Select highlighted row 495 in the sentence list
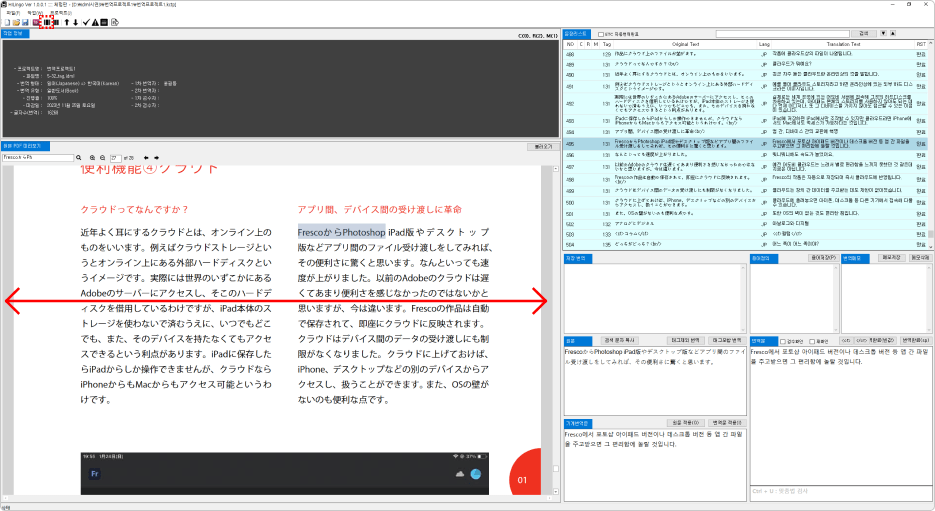The width and height of the screenshot is (935, 511). (745, 144)
